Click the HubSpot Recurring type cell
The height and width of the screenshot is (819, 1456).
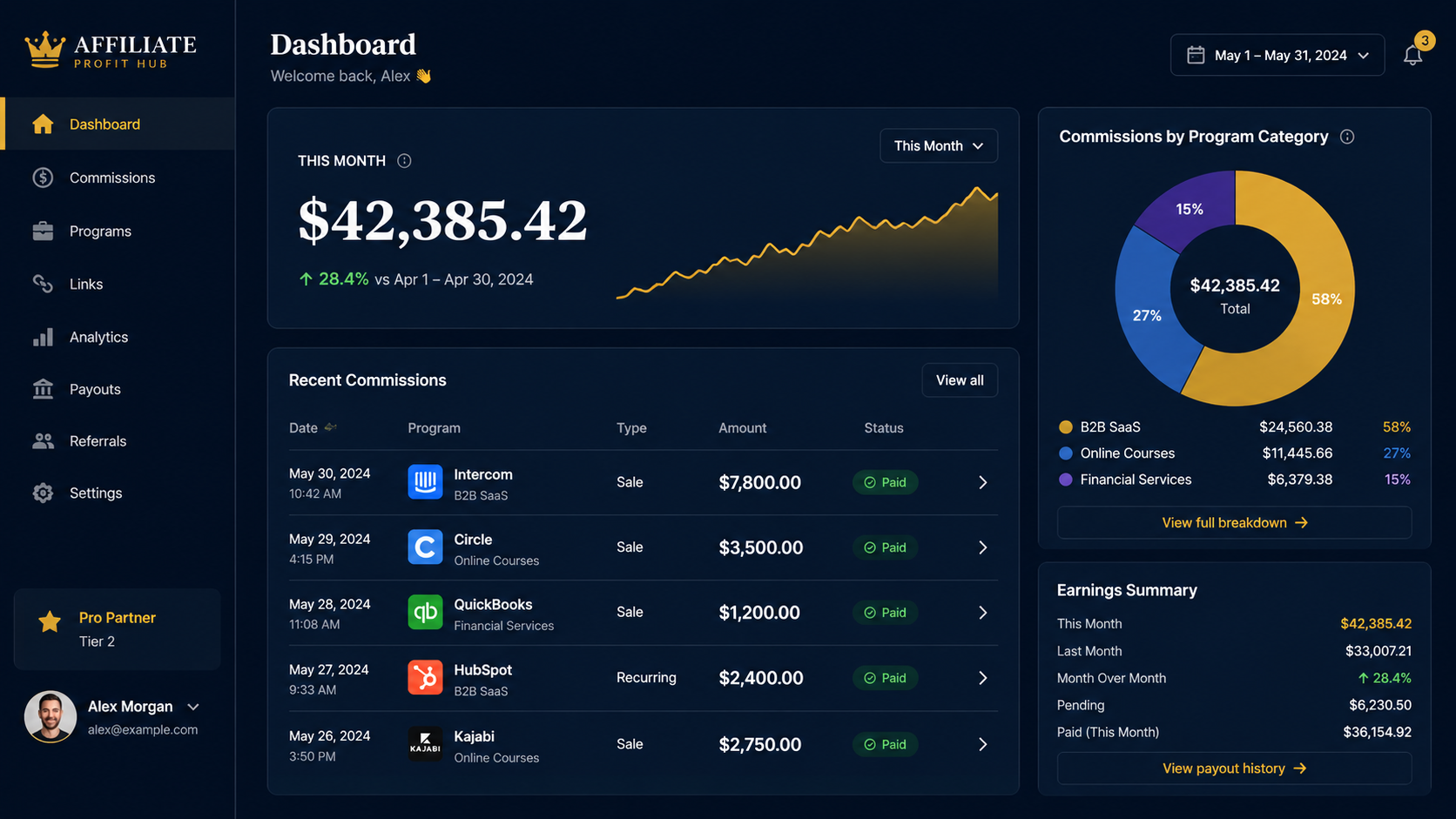click(646, 677)
